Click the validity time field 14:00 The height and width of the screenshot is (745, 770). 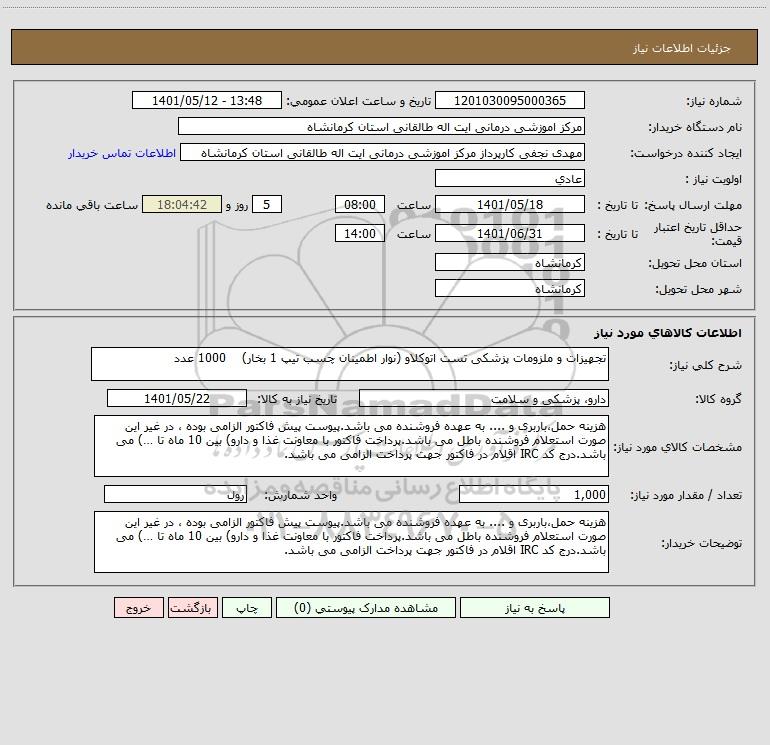[359, 233]
